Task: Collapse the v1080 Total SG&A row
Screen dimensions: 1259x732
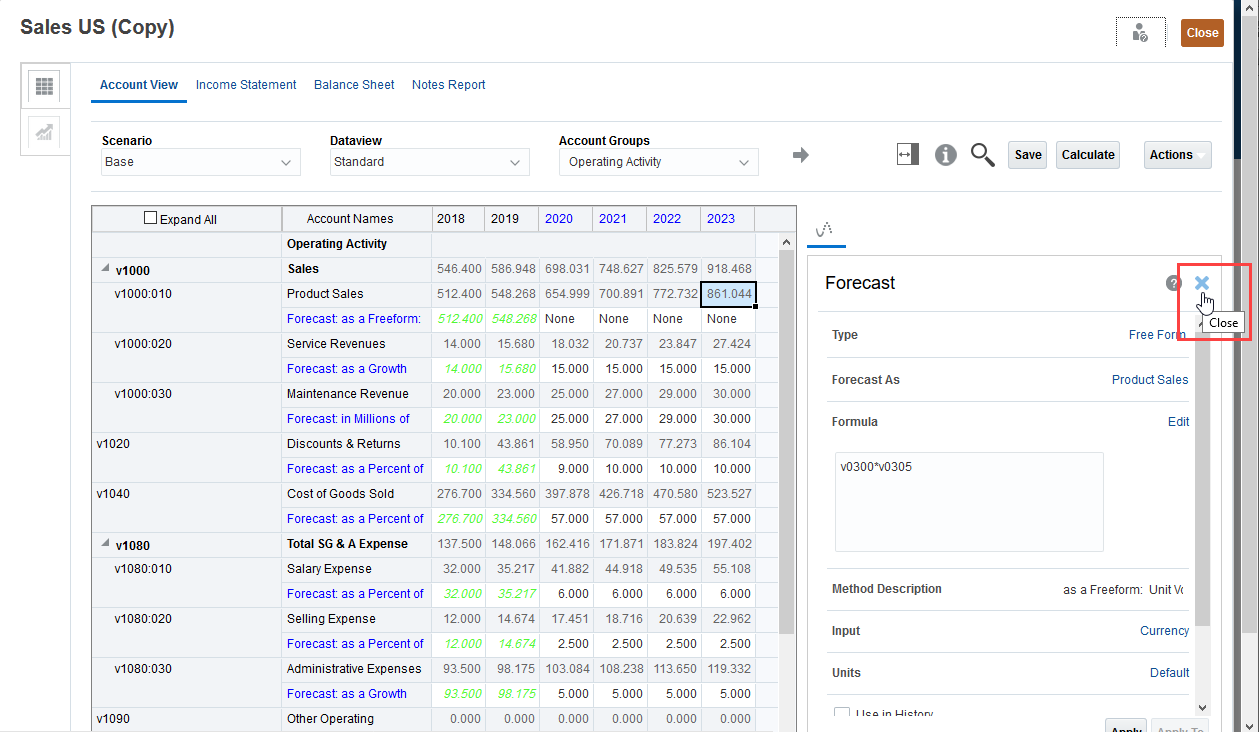Action: coord(104,545)
